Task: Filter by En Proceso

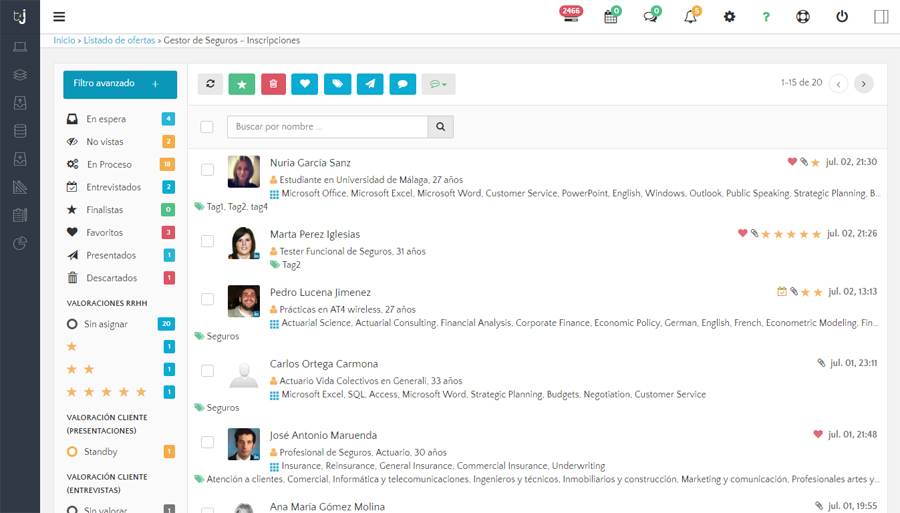Action: tap(121, 164)
